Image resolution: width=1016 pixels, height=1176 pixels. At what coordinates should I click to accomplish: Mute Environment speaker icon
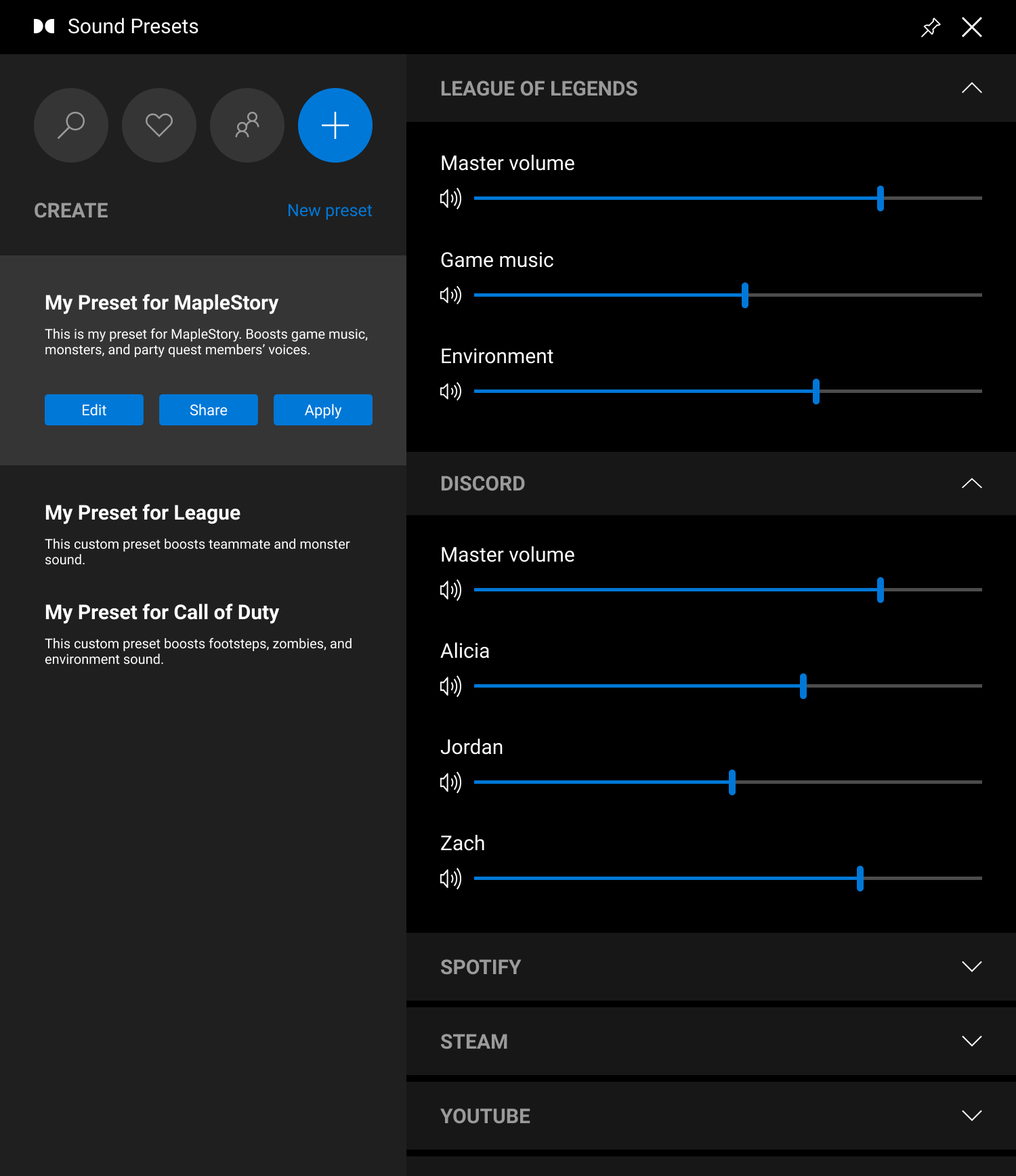450,392
